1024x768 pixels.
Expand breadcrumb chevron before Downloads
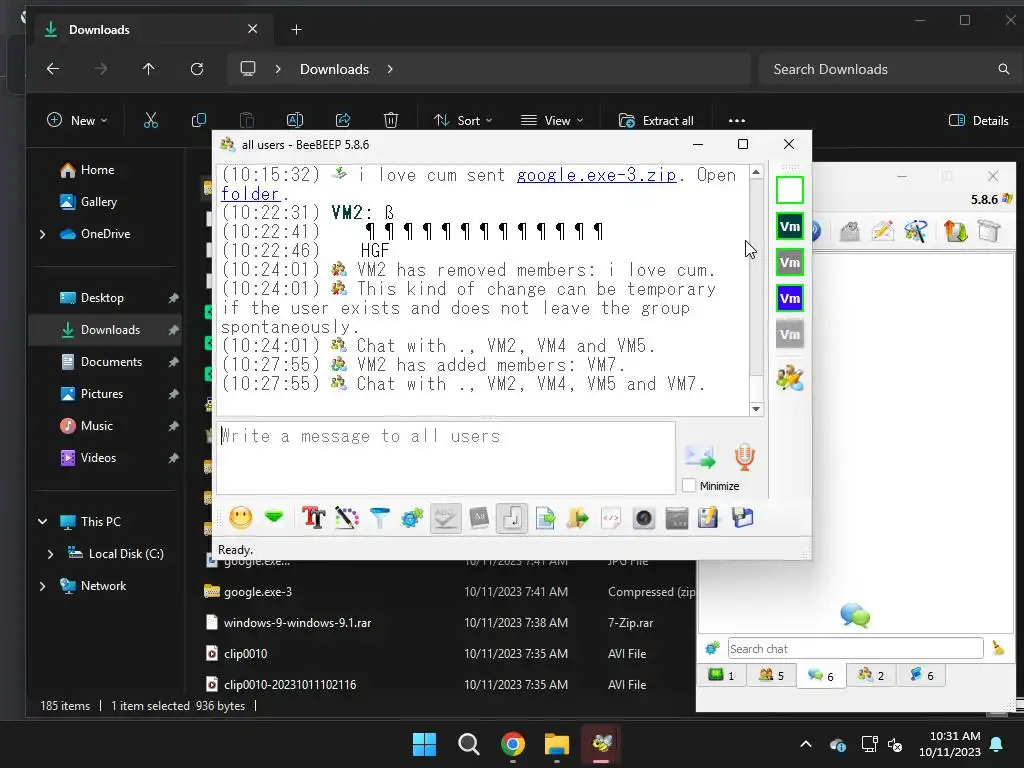pos(278,69)
